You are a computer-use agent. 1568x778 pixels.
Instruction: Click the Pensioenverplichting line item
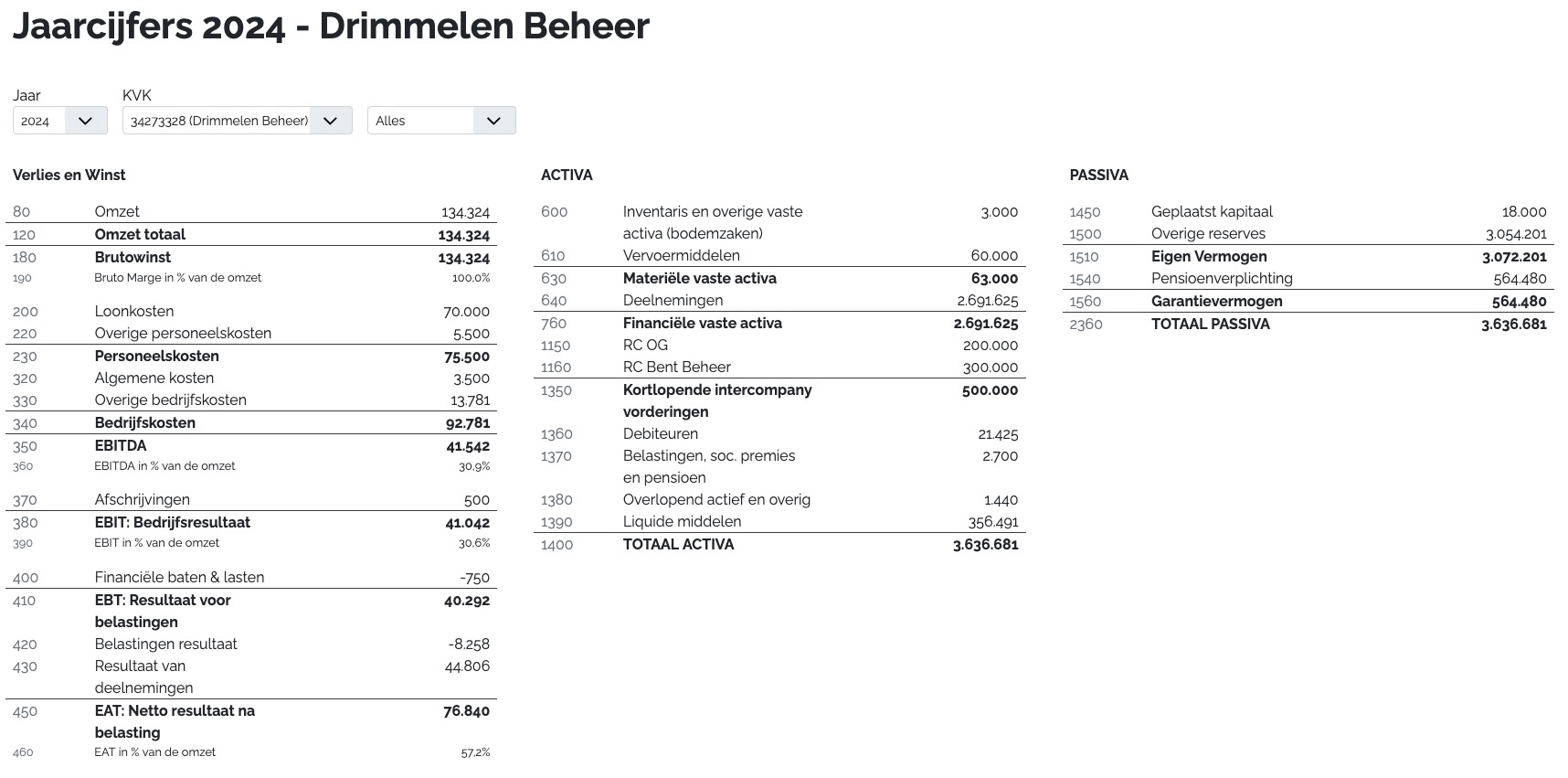[x=1222, y=278]
